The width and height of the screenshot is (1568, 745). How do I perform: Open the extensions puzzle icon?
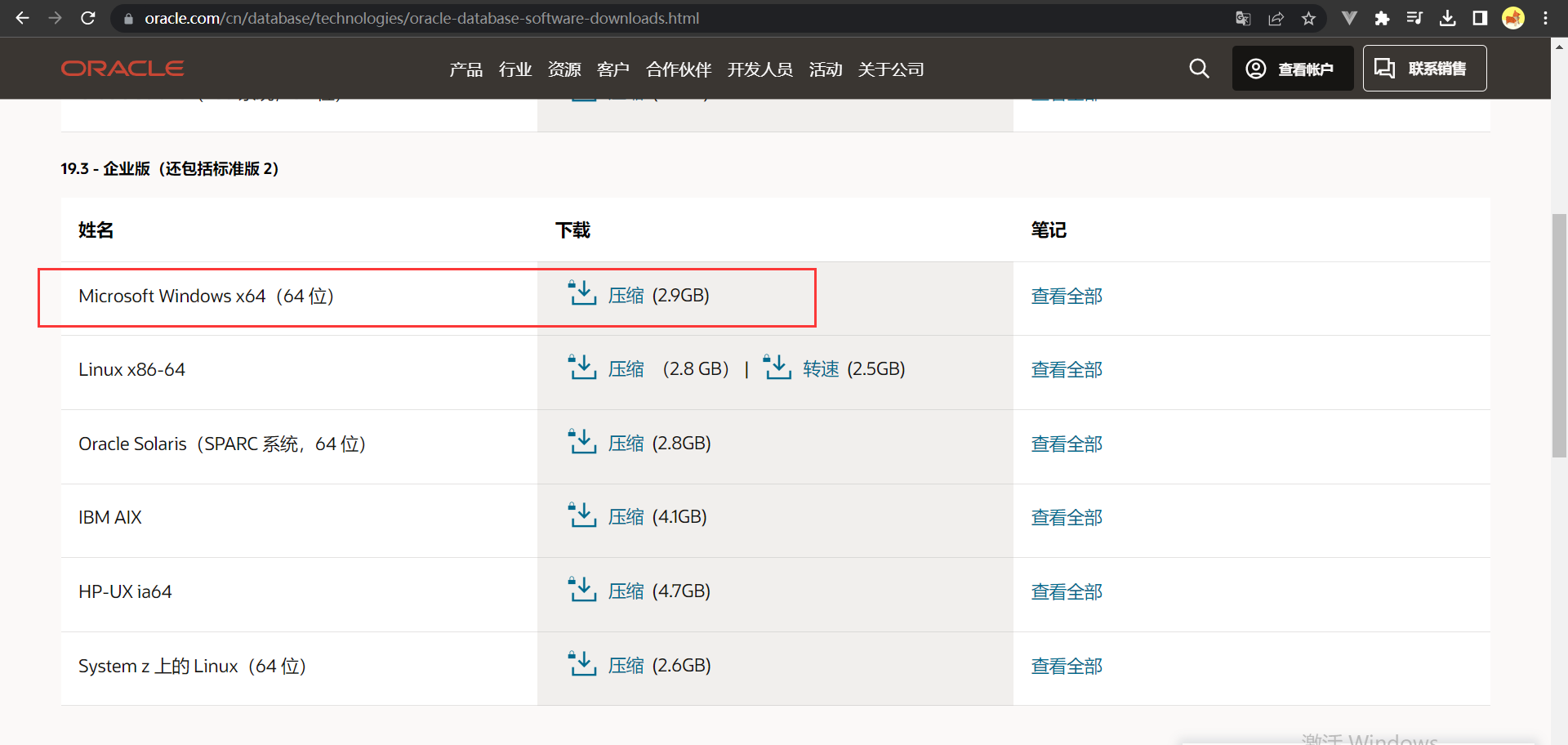coord(1382,18)
